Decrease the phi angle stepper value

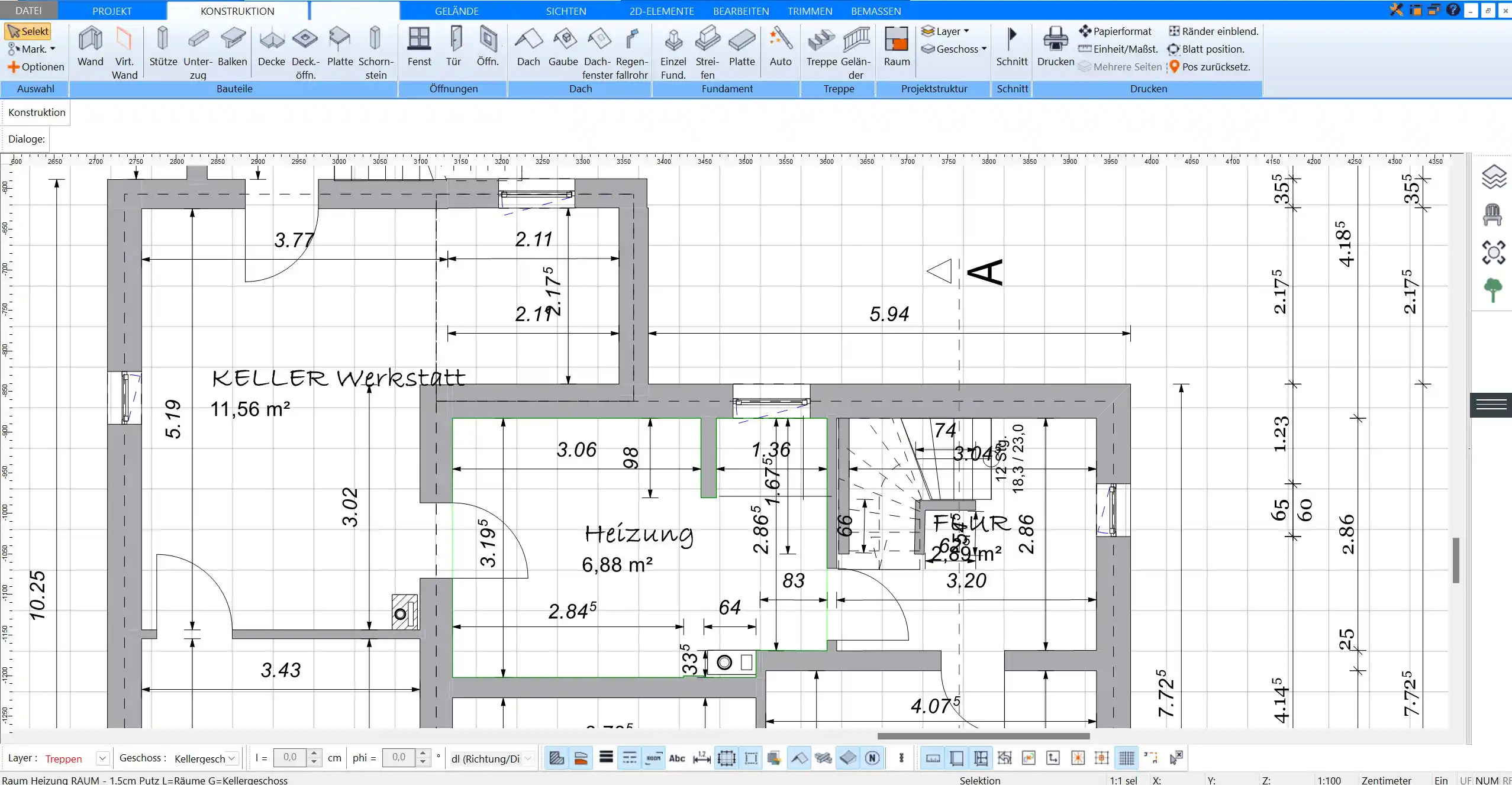coord(423,763)
